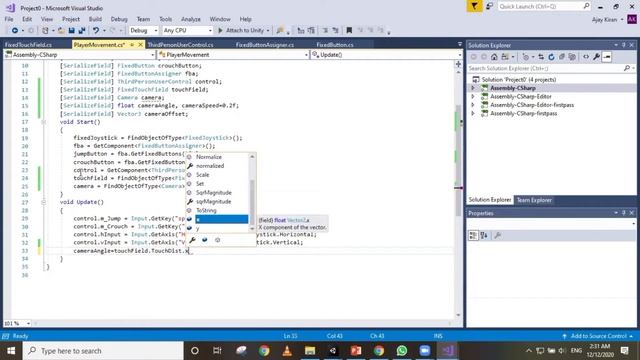Open the Debug configuration dropdown

[143, 30]
